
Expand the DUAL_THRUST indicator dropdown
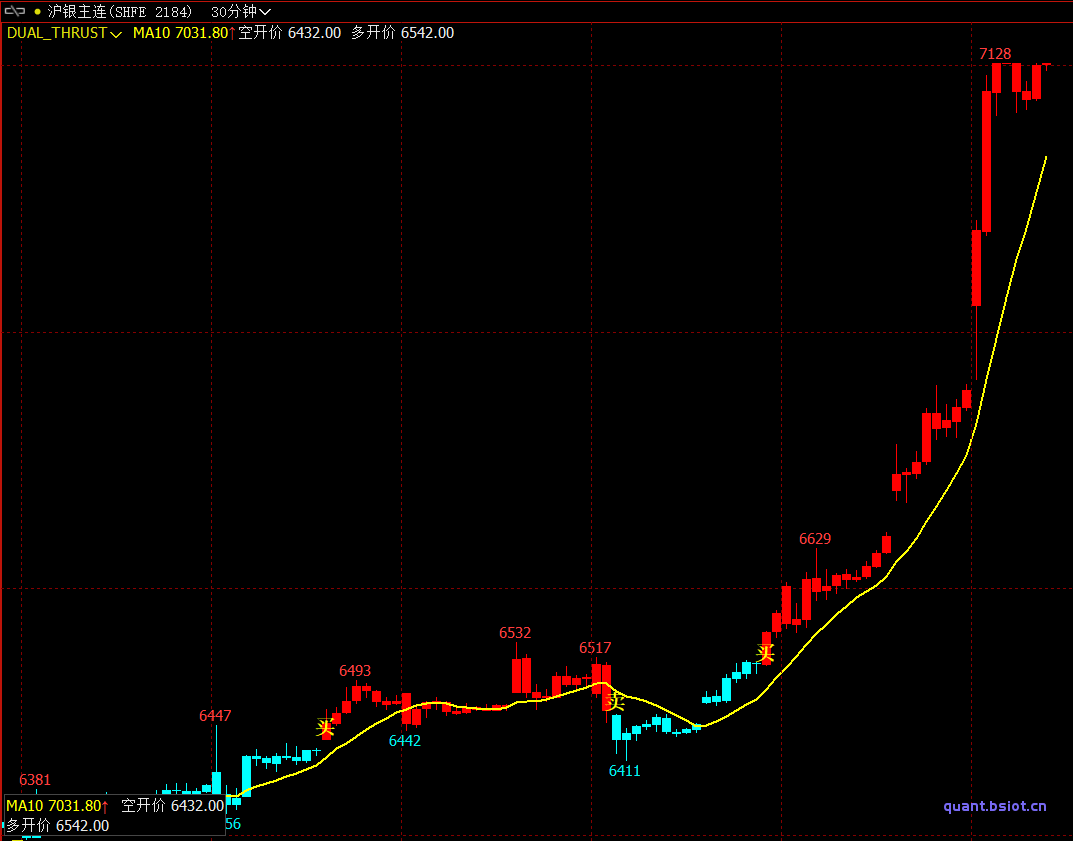pos(64,33)
